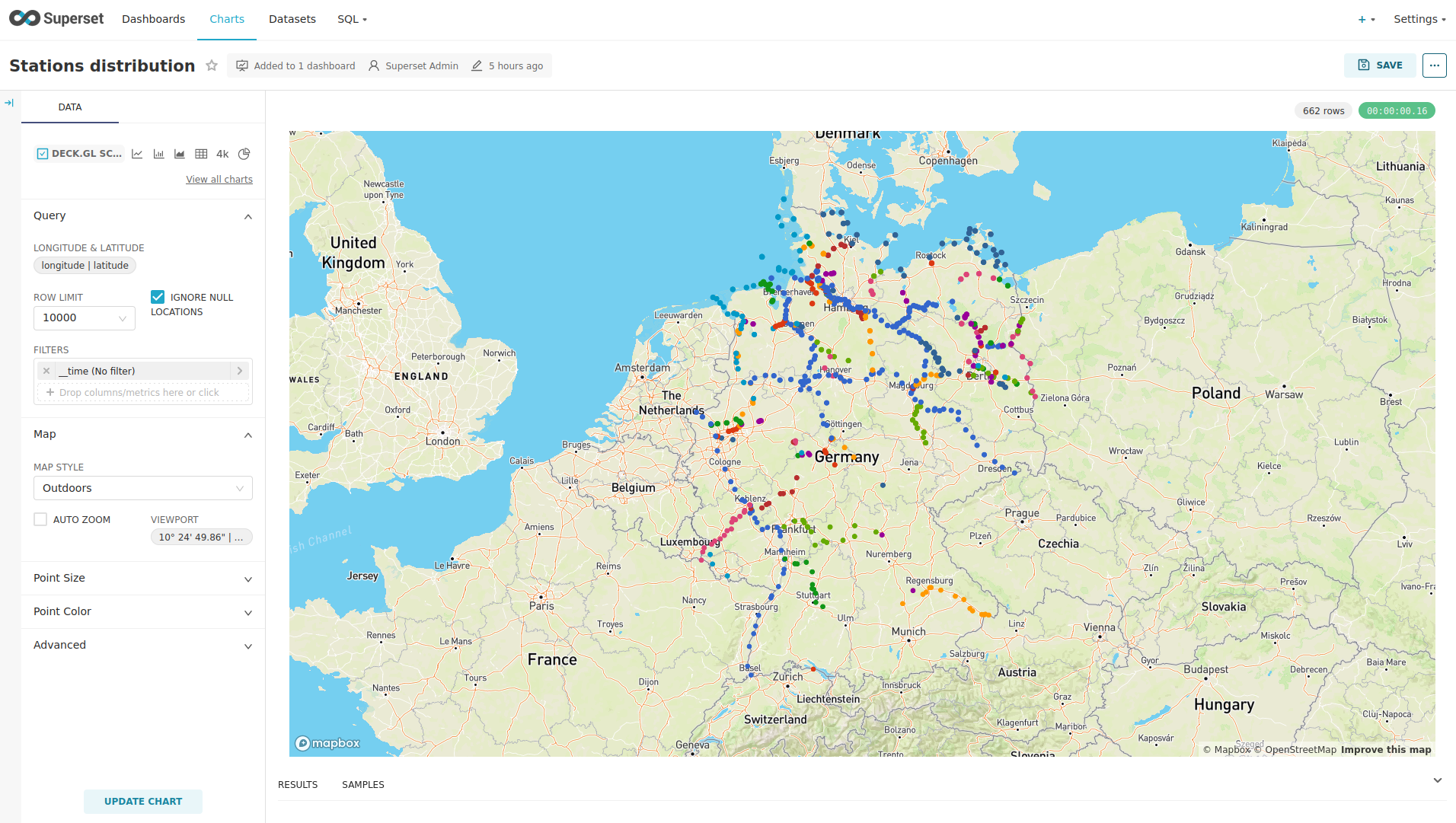Click the Update Chart button
Screen dimensions: 1456x823
[x=143, y=802]
